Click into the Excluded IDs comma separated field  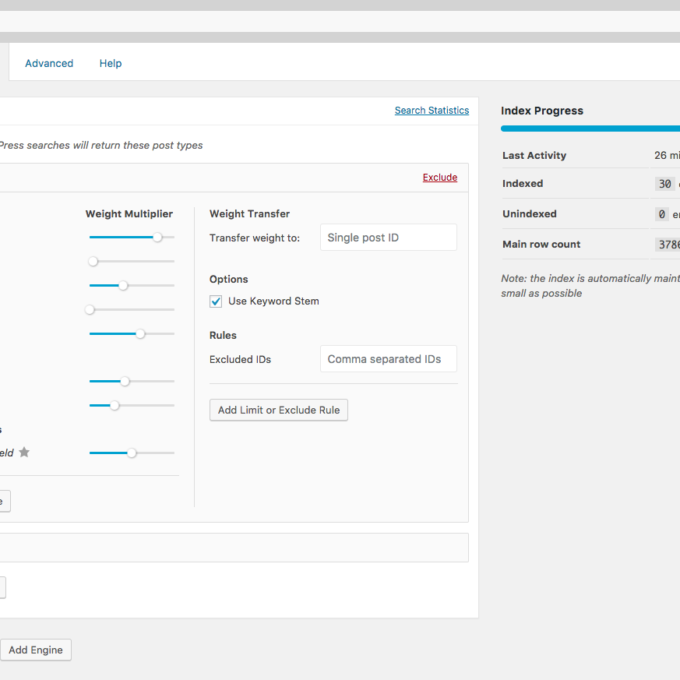(388, 359)
